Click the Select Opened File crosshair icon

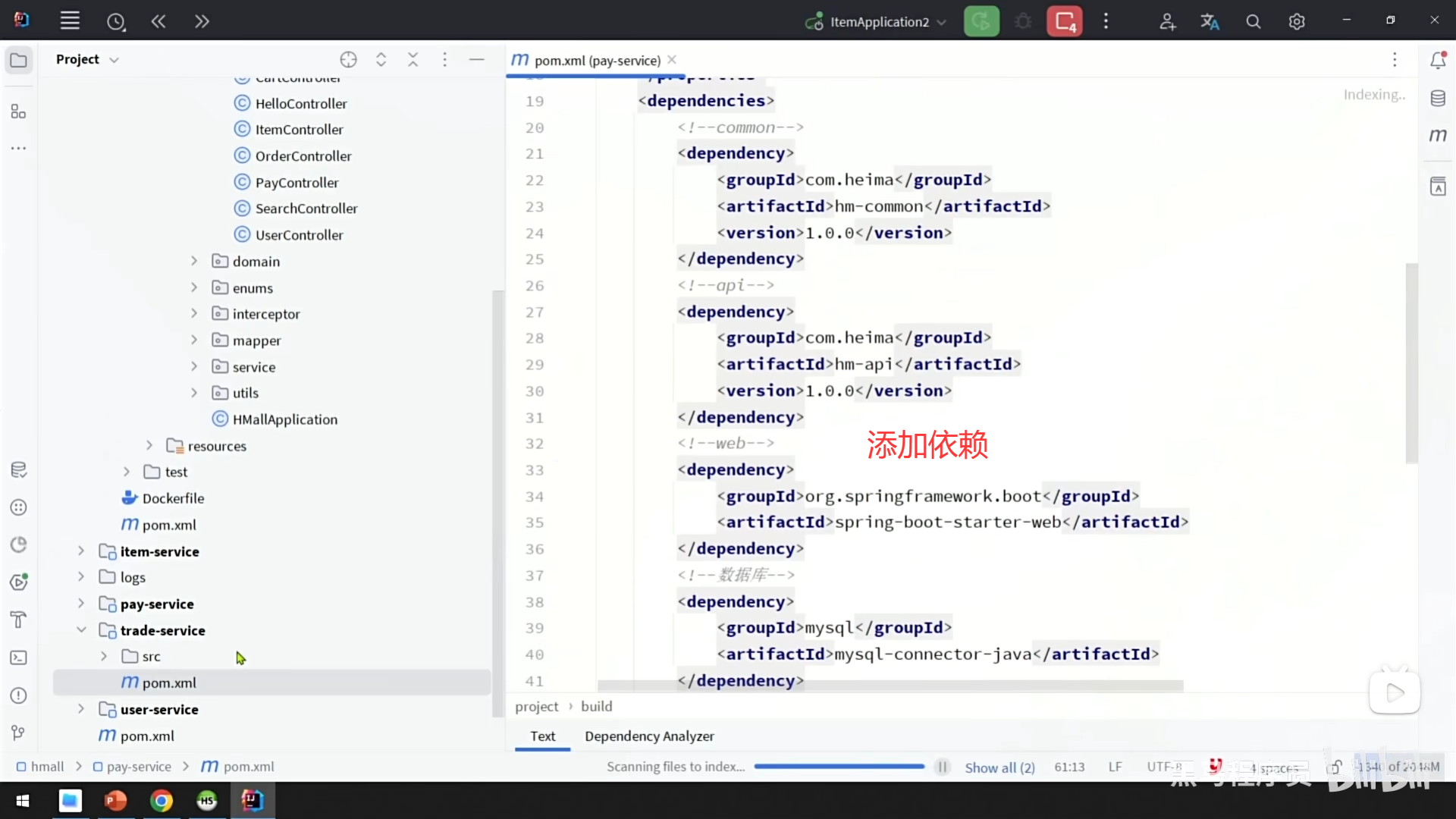[348, 60]
